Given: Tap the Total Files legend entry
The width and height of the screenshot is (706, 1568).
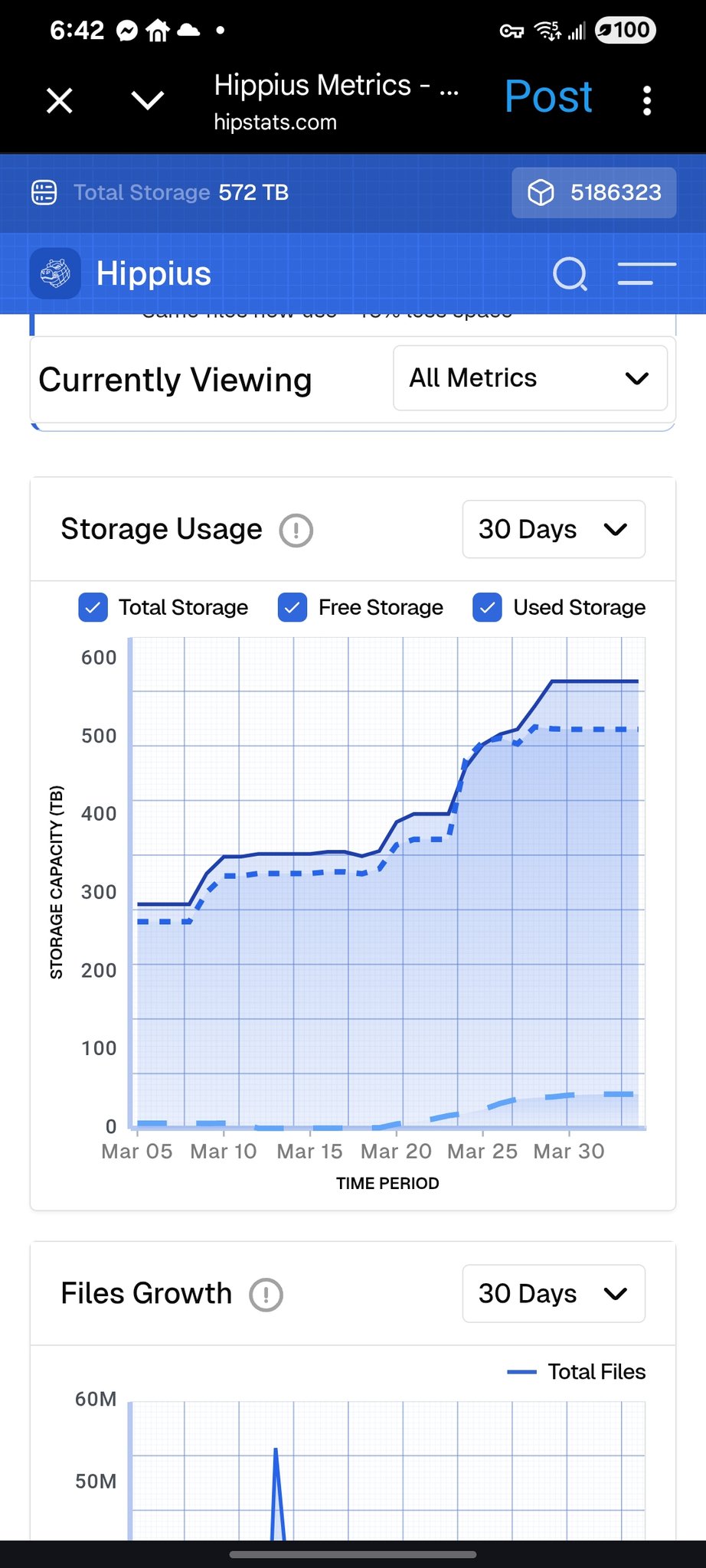Looking at the screenshot, I should coord(577,1372).
